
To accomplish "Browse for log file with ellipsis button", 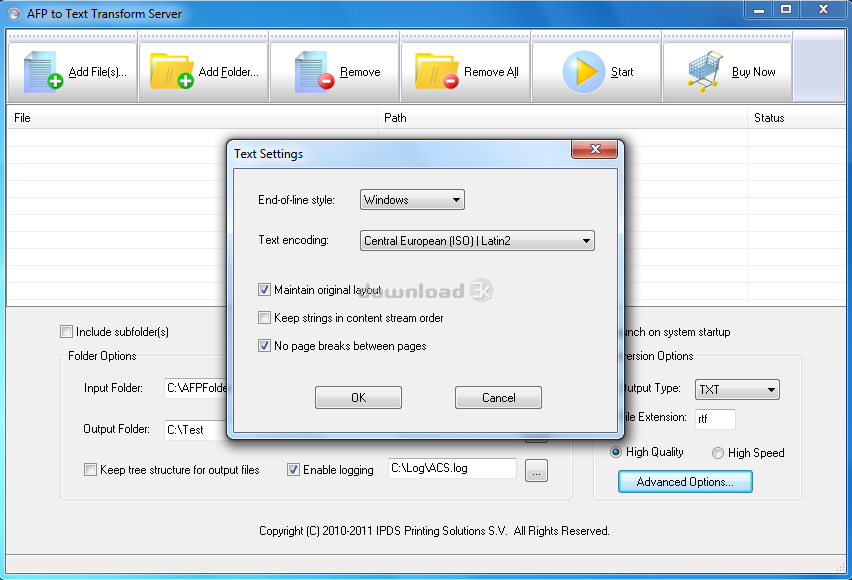I will 536,470.
